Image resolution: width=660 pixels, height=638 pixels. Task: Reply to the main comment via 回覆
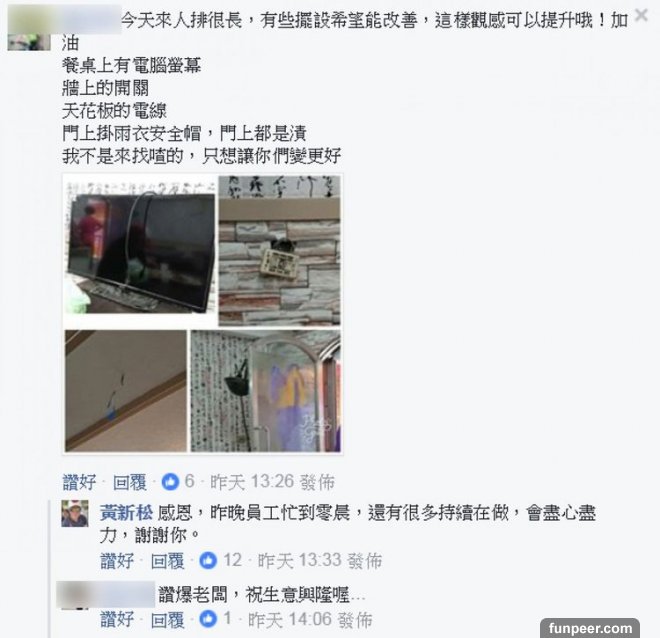click(130, 482)
